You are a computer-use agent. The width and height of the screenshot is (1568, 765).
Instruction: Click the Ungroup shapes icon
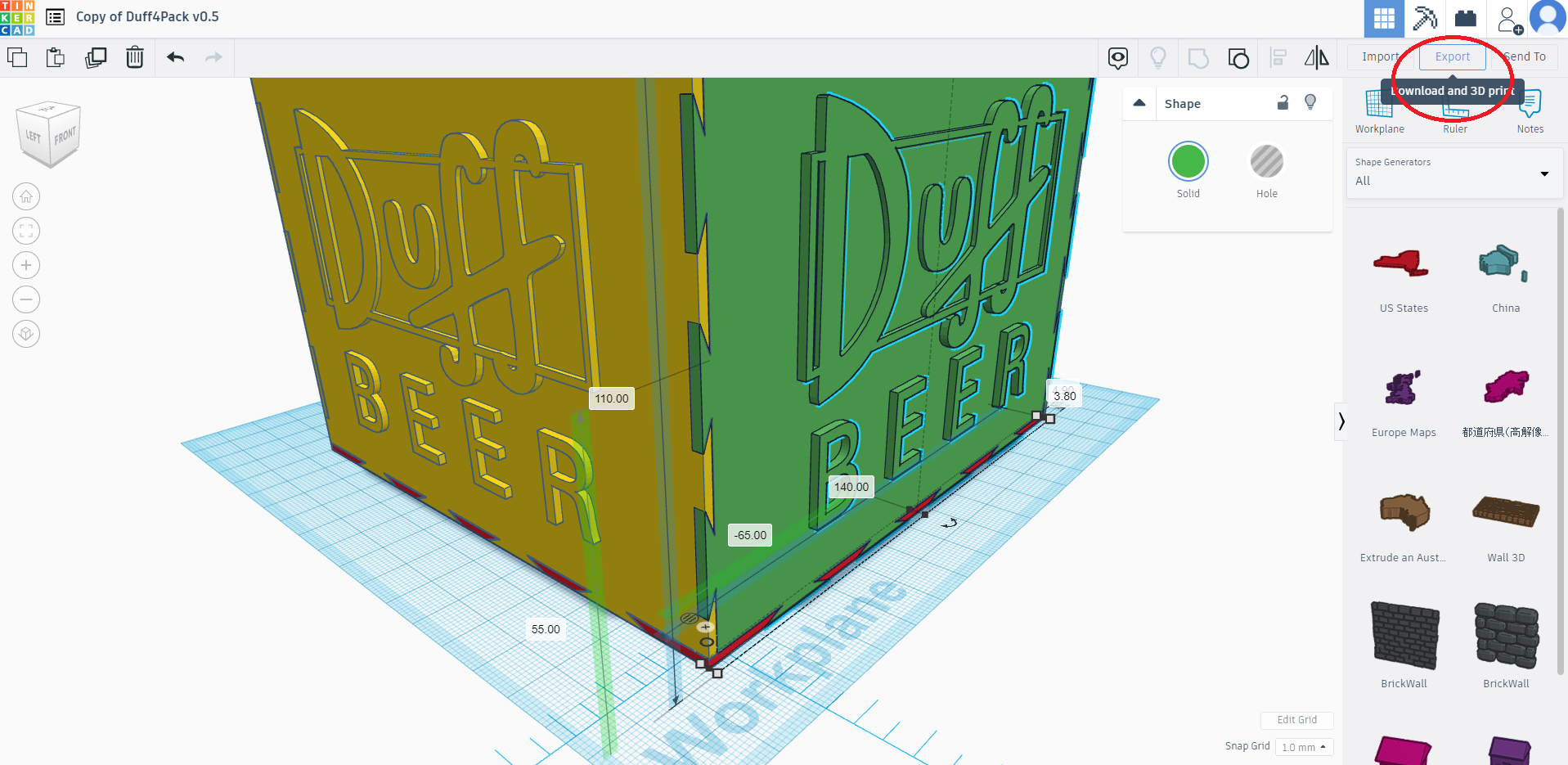(1238, 58)
